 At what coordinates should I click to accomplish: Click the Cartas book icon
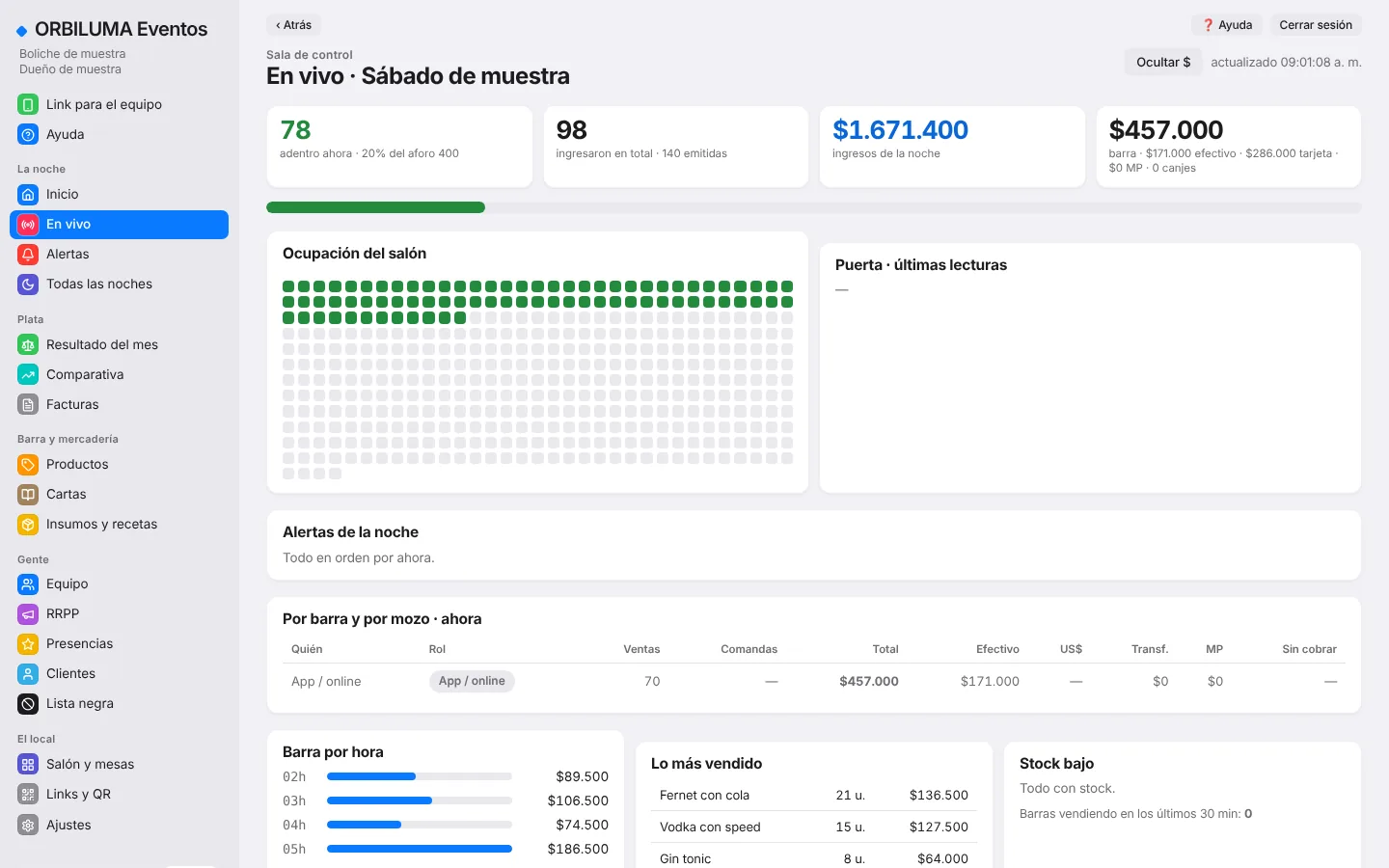(28, 494)
